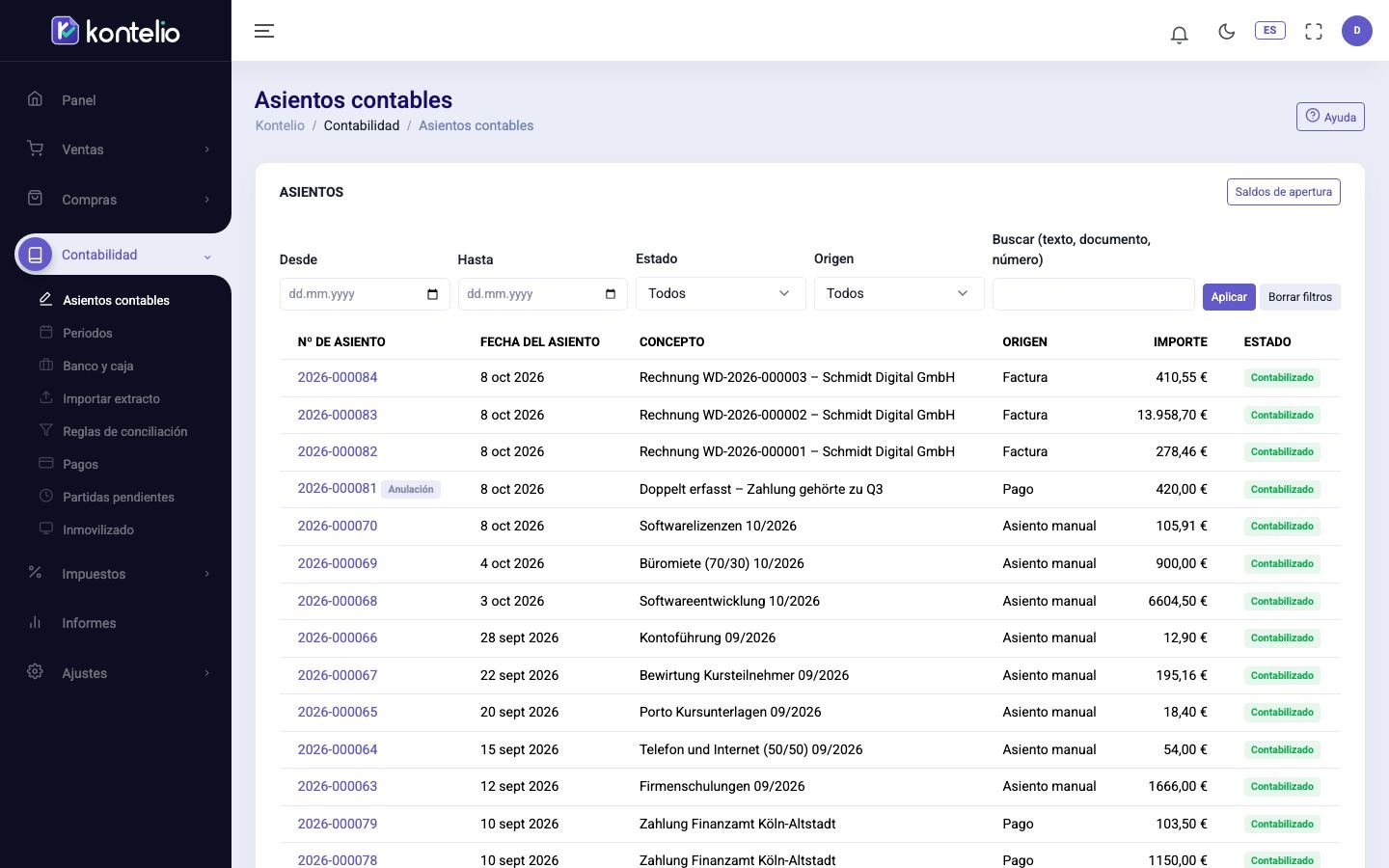
Task: Go to Periodos in sidebar
Action: click(x=88, y=333)
